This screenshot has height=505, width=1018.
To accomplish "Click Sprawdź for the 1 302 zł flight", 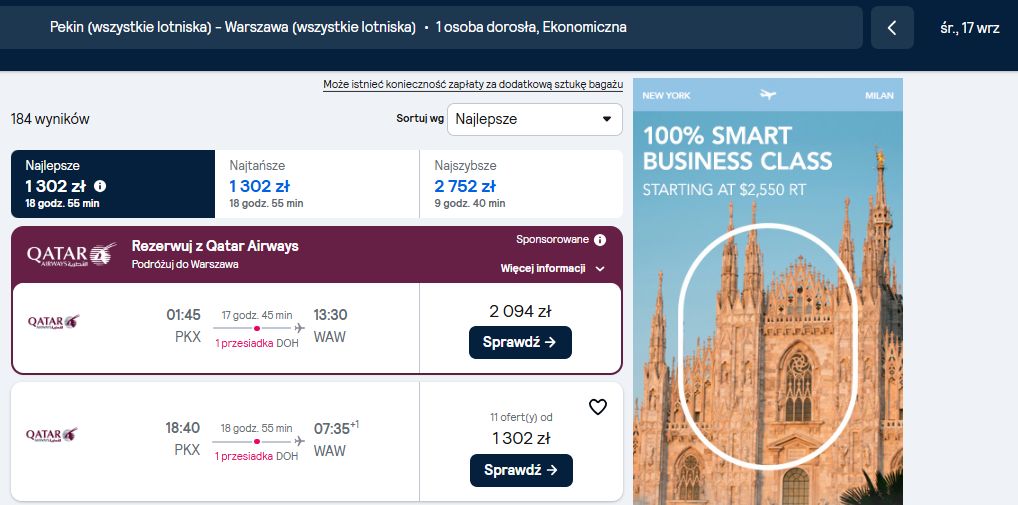I will [521, 471].
